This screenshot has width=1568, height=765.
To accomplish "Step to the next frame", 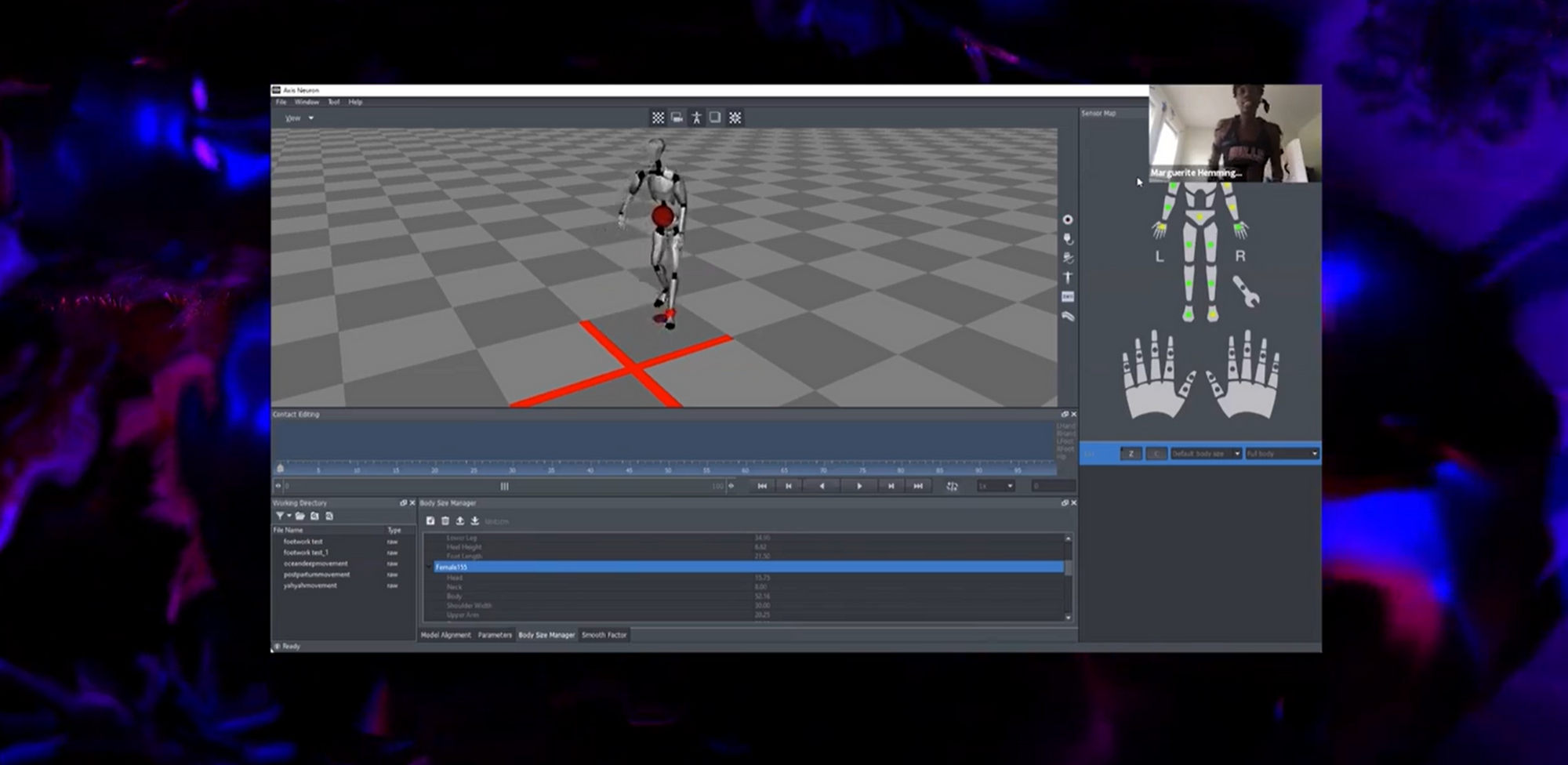I will point(891,486).
